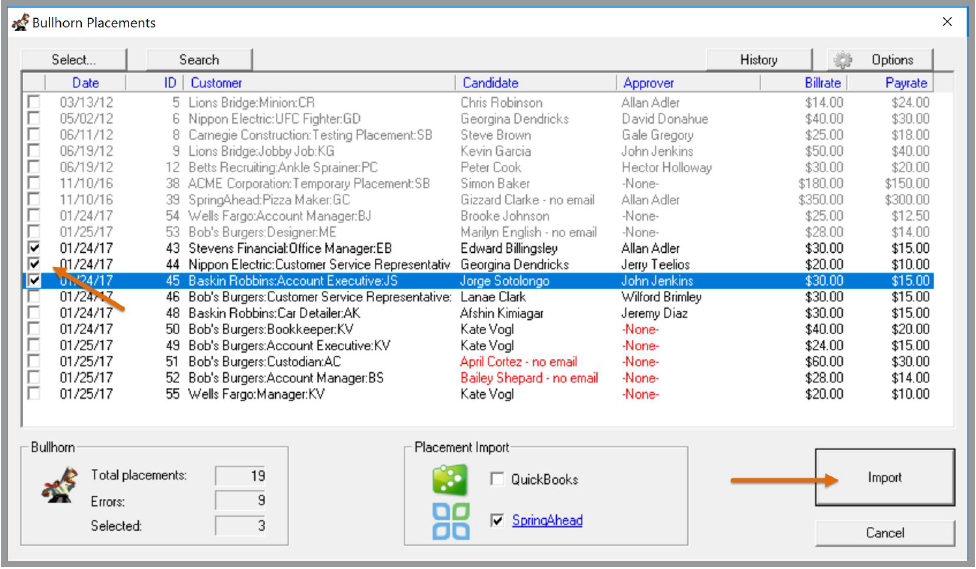Open the Options button
The image size is (976, 569).
pos(880,60)
